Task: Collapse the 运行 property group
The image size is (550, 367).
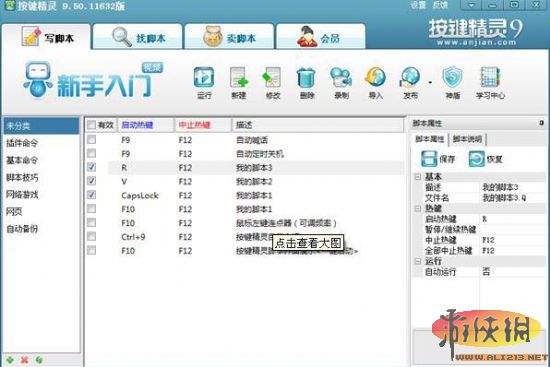Action: [x=418, y=261]
